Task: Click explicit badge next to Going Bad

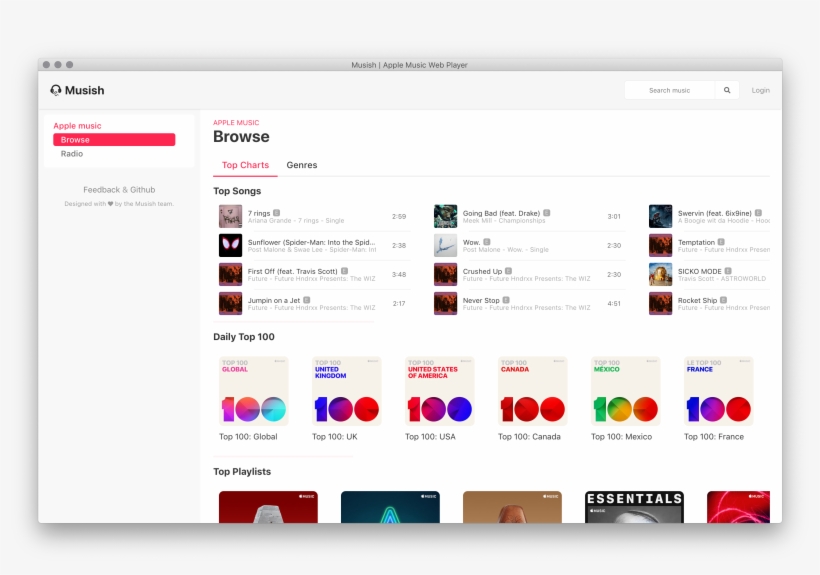Action: (546, 213)
